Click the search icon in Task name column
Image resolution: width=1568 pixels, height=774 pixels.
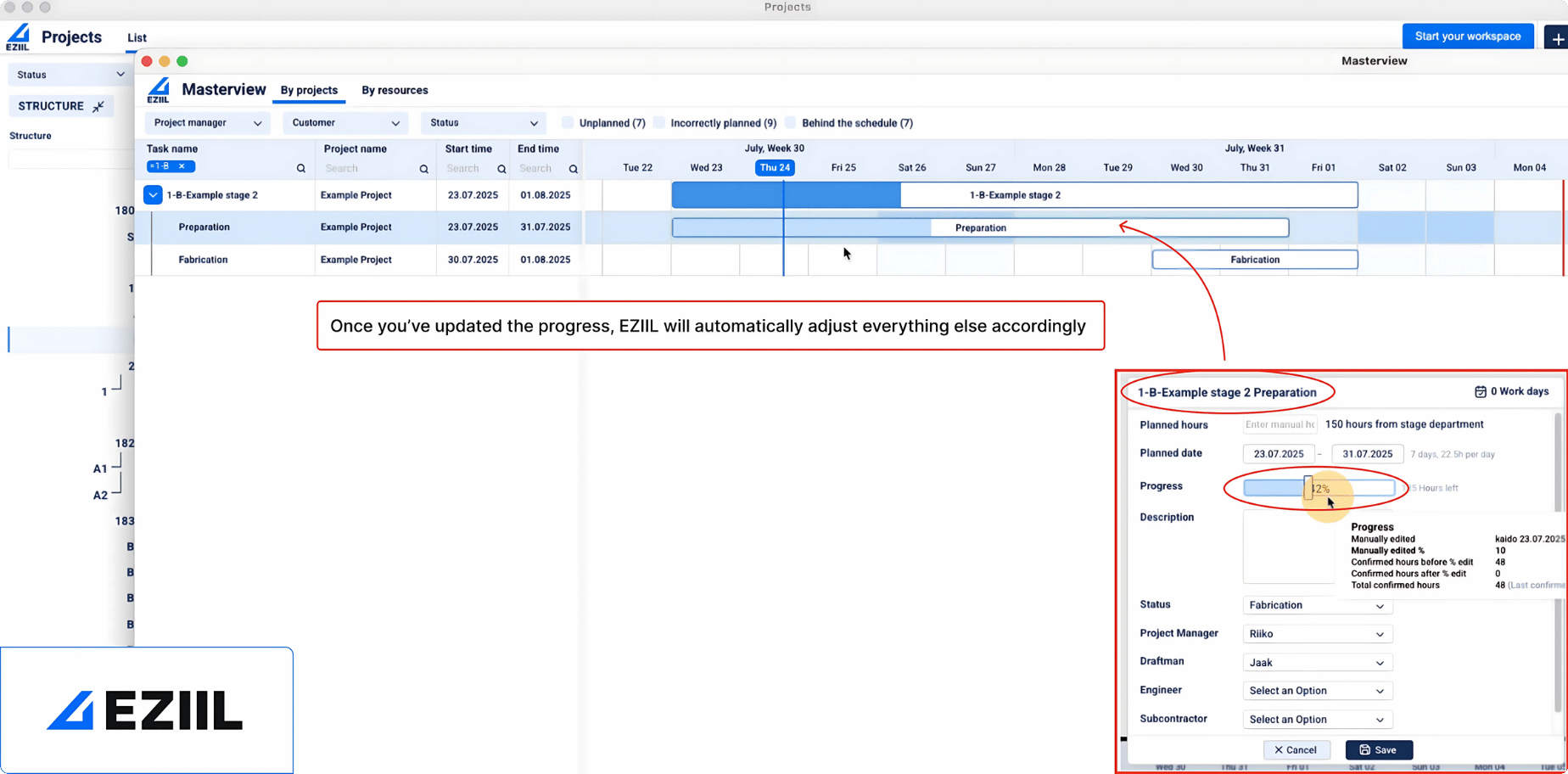pyautogui.click(x=301, y=169)
